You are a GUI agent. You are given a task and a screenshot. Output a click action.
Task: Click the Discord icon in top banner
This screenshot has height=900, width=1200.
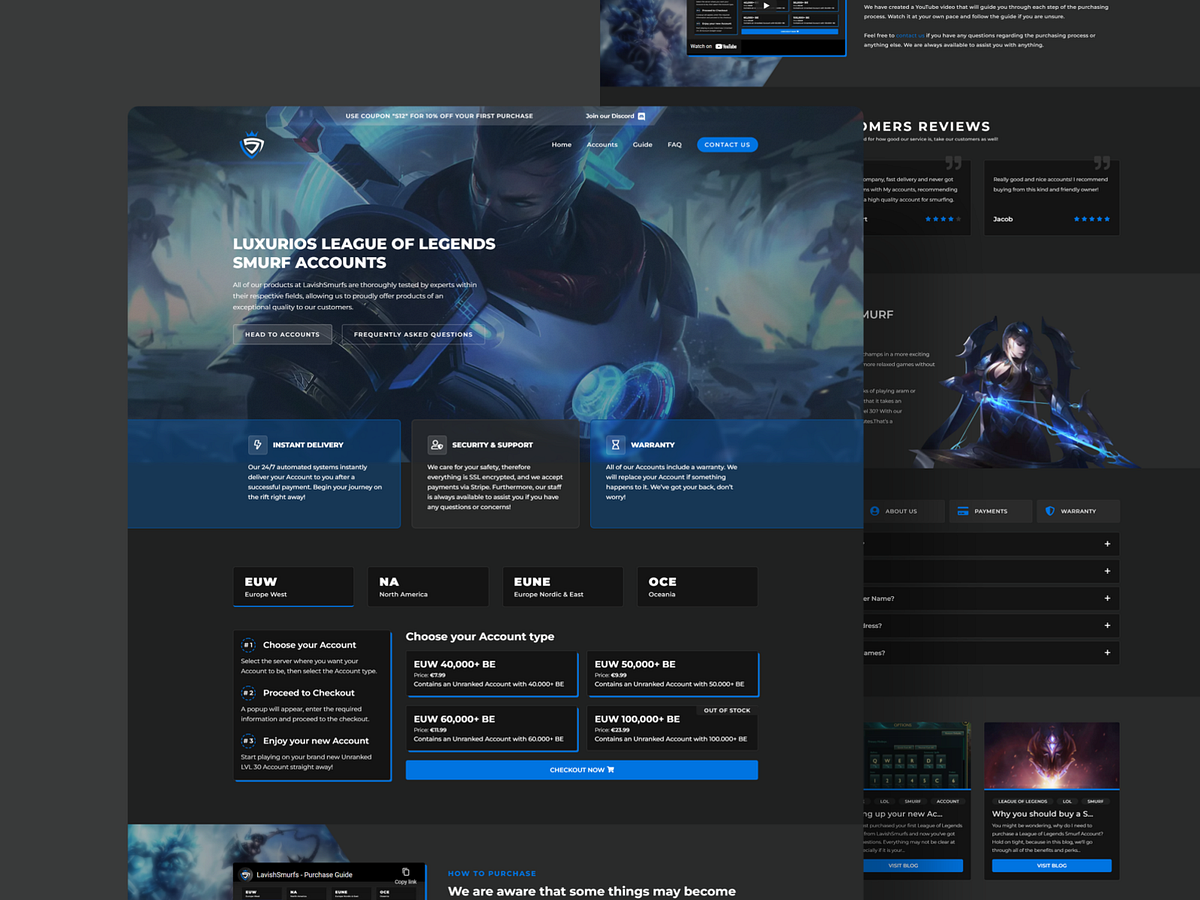[642, 116]
